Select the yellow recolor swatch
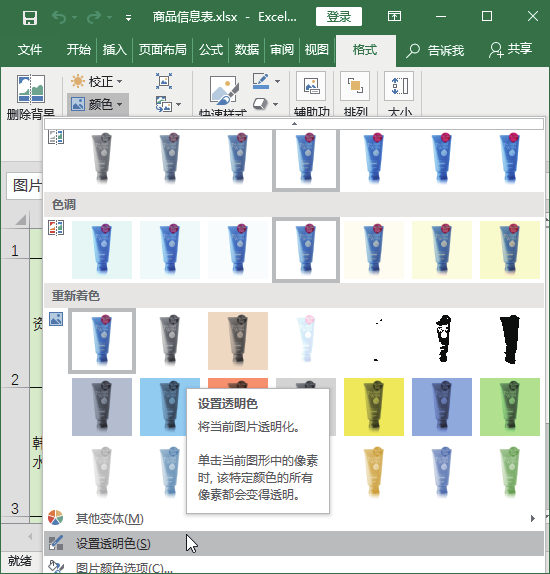550x574 pixels. tap(374, 407)
